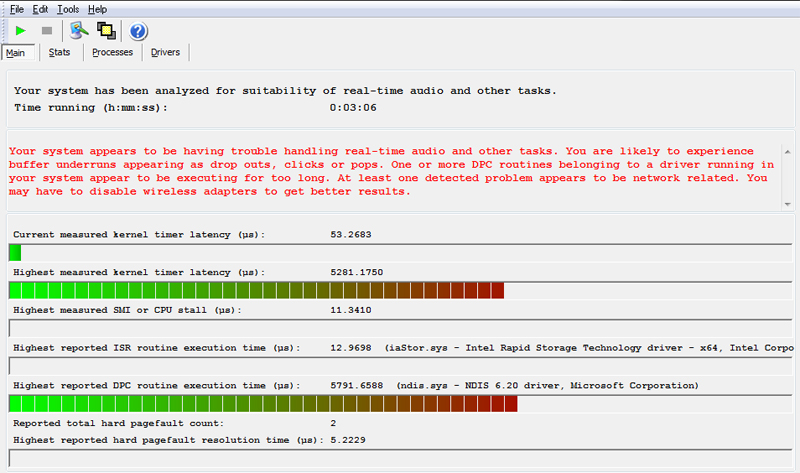This screenshot has height=473, width=800.
Task: Select the pagefault resolution value 5.2229
Action: point(347,440)
